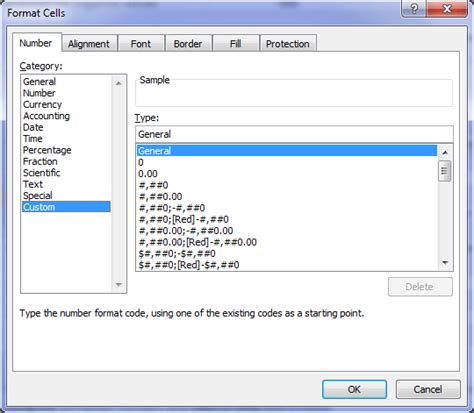Choose the Special category
This screenshot has height=413, width=474.
(x=66, y=195)
